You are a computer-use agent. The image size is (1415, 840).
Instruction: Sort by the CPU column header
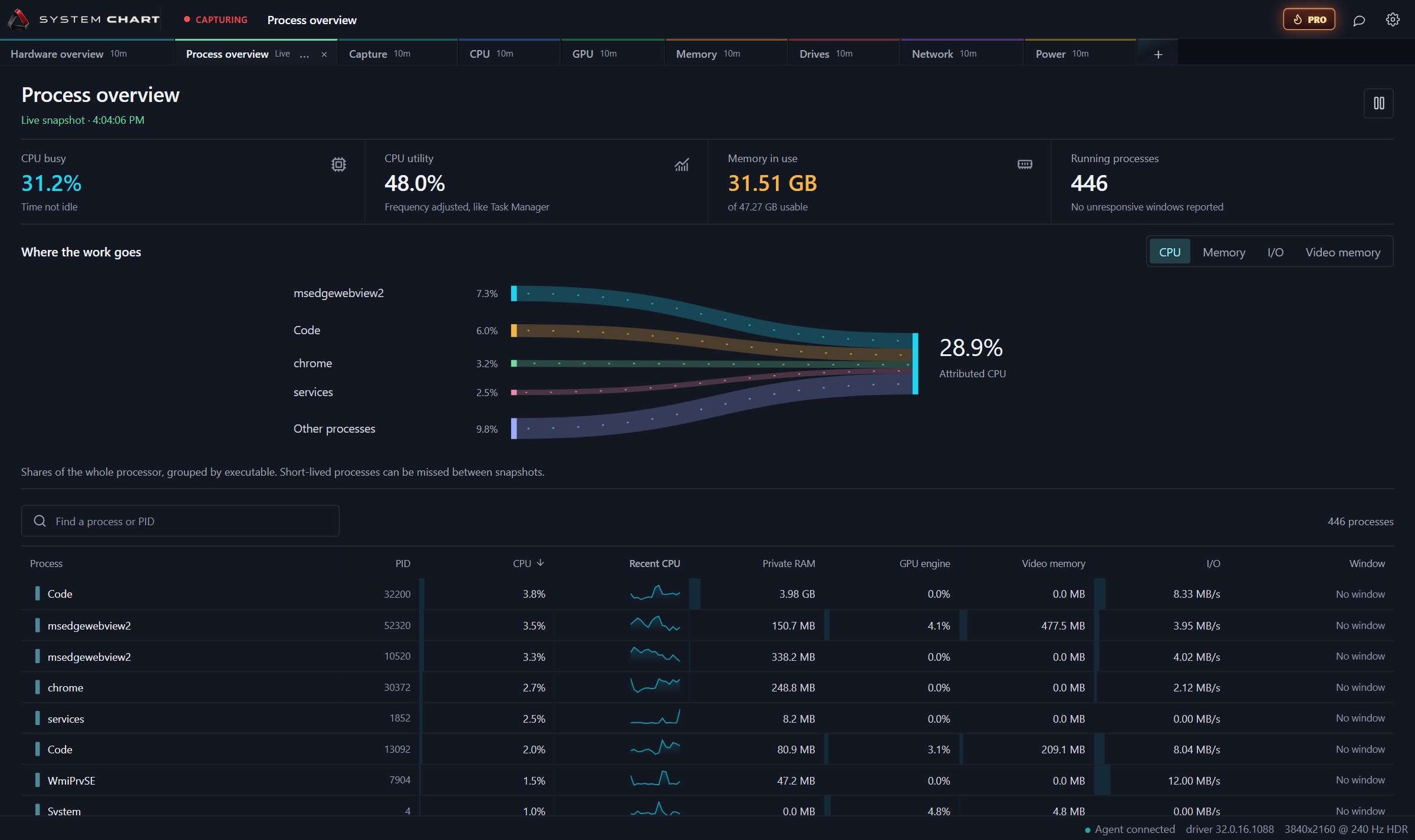(x=528, y=564)
